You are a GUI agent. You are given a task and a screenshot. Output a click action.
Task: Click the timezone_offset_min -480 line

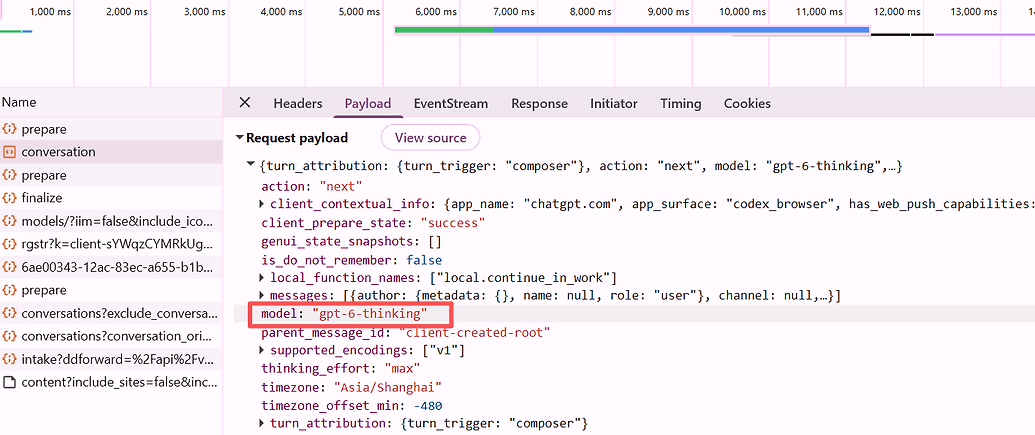click(x=351, y=405)
